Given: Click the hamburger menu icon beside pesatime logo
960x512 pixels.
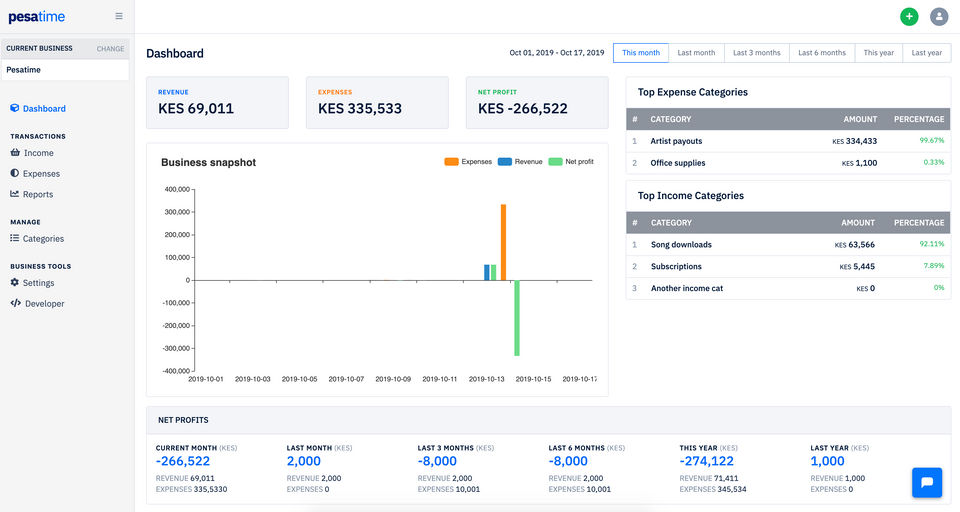Looking at the screenshot, I should point(119,16).
